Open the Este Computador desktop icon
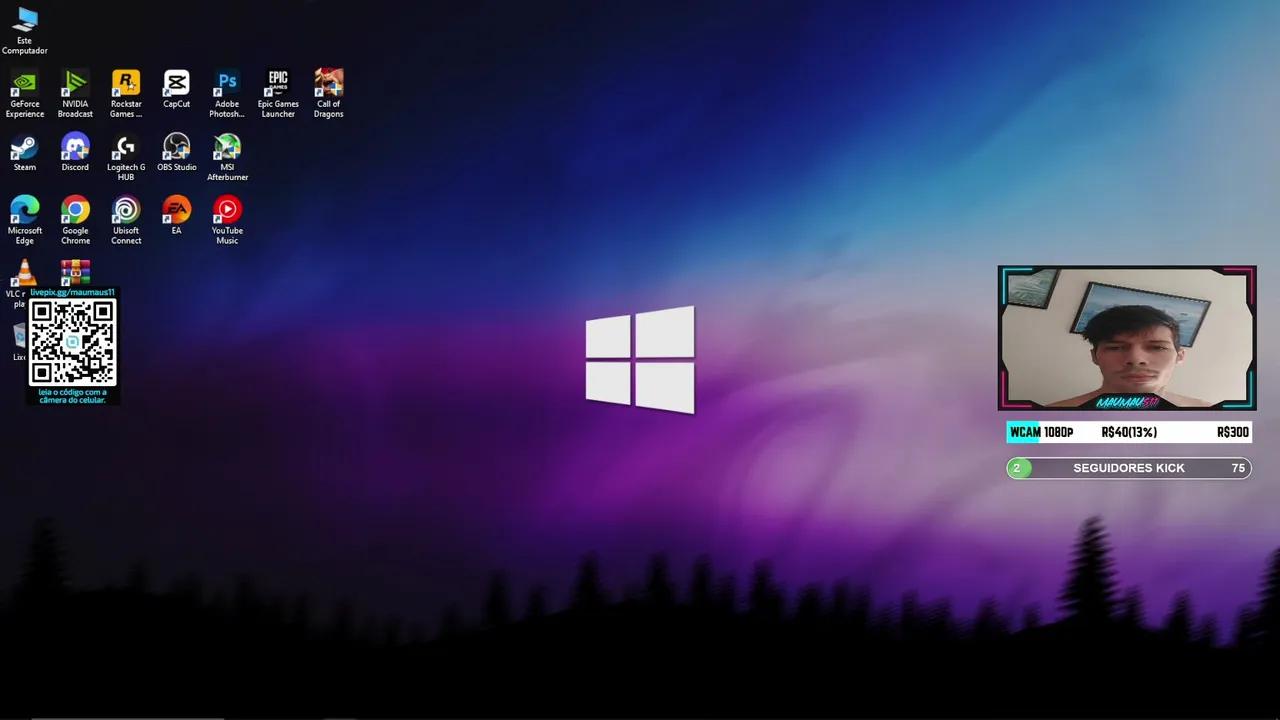The image size is (1280, 720). point(24,31)
